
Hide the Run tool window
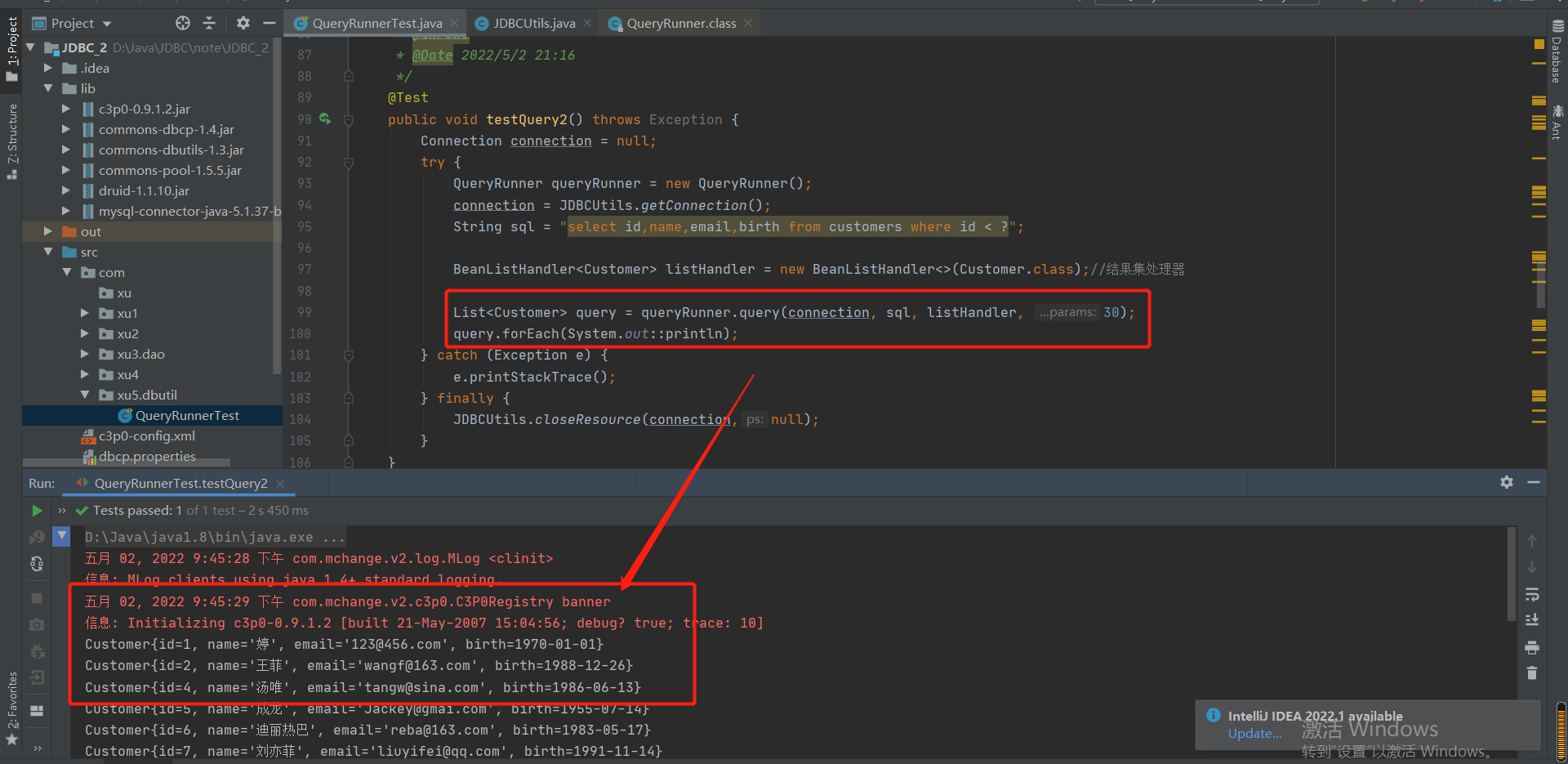(x=1534, y=482)
